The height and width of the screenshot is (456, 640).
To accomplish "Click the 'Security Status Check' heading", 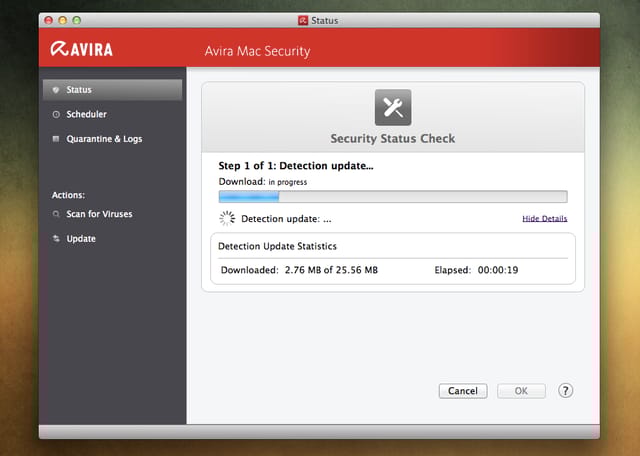I will pyautogui.click(x=393, y=138).
